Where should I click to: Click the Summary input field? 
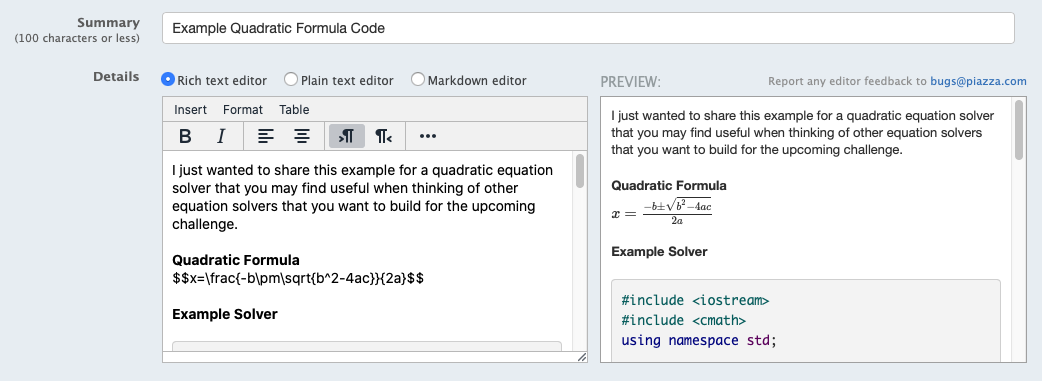[x=588, y=29]
